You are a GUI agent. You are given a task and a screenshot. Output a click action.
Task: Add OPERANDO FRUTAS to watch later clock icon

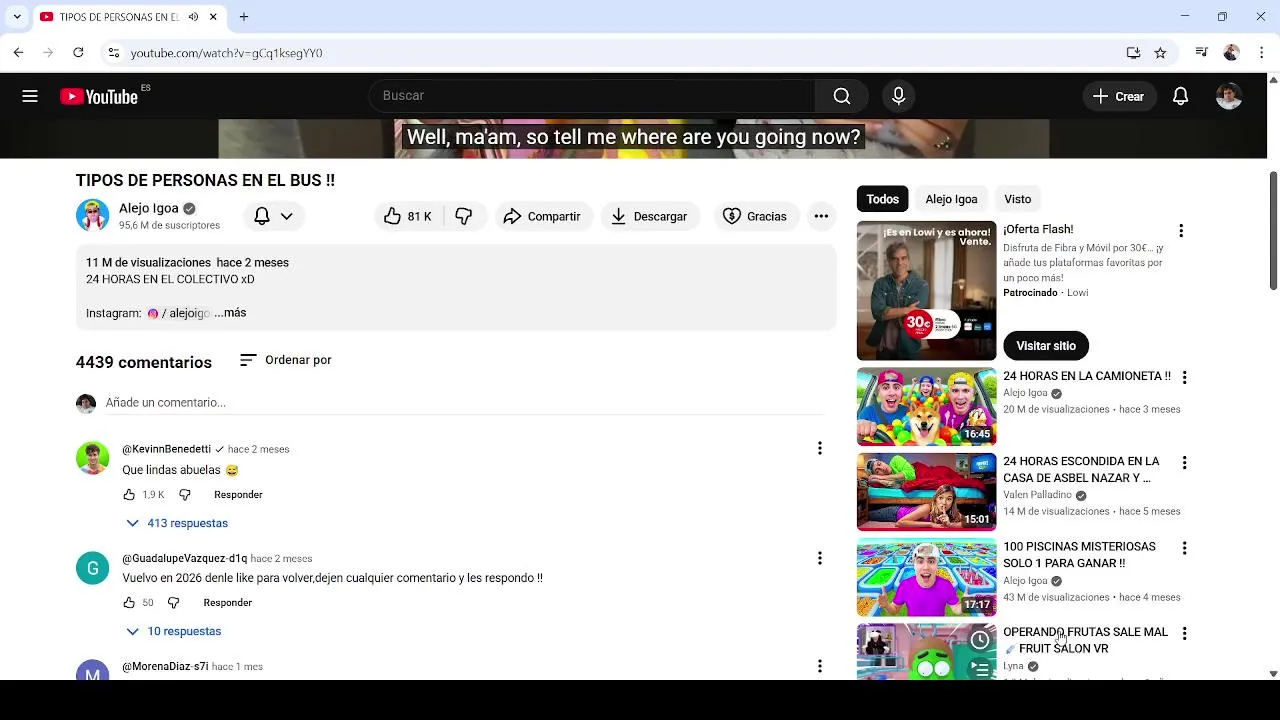[980, 640]
